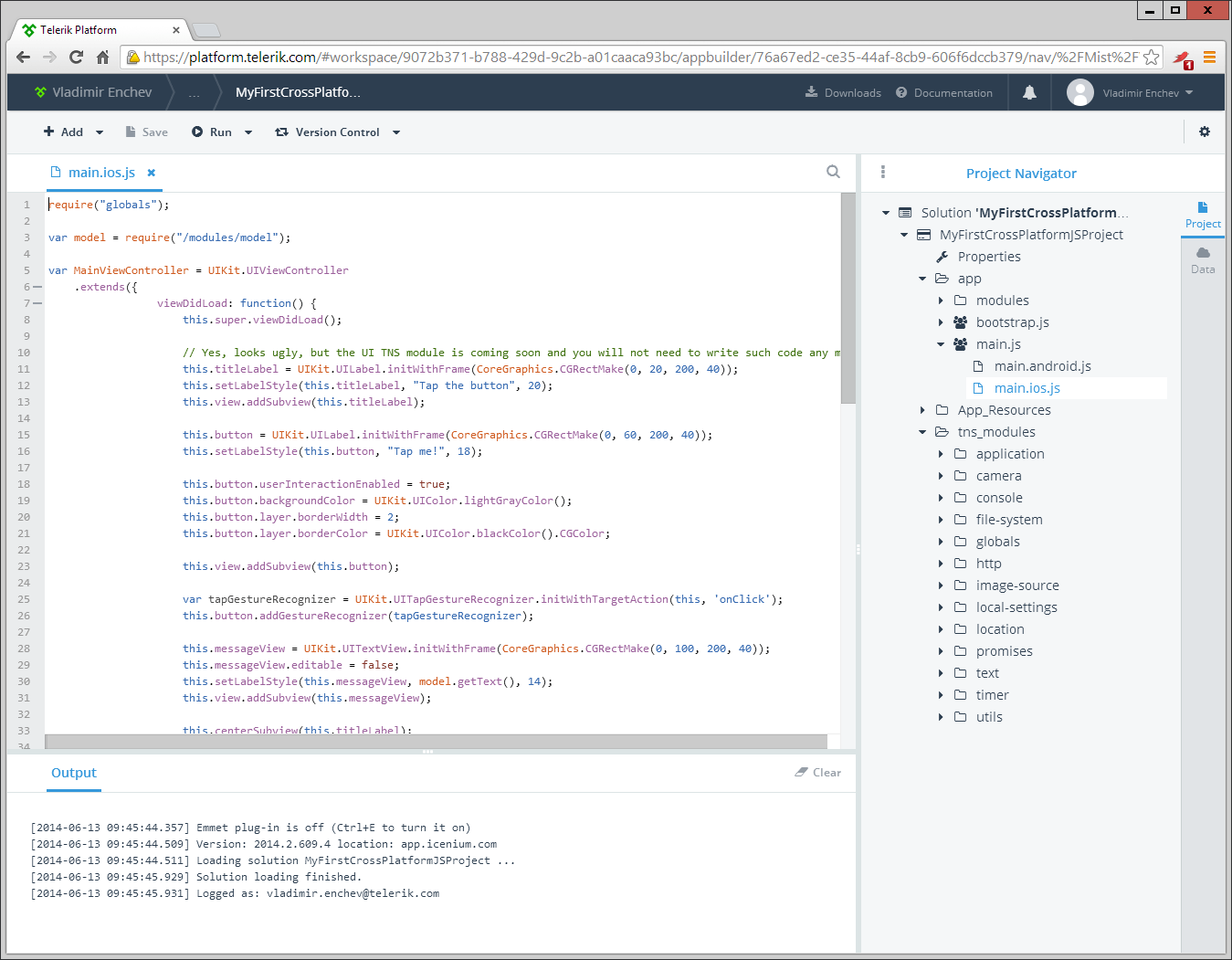Reload the page
Viewport: 1232px width, 960px height.
pos(76,57)
